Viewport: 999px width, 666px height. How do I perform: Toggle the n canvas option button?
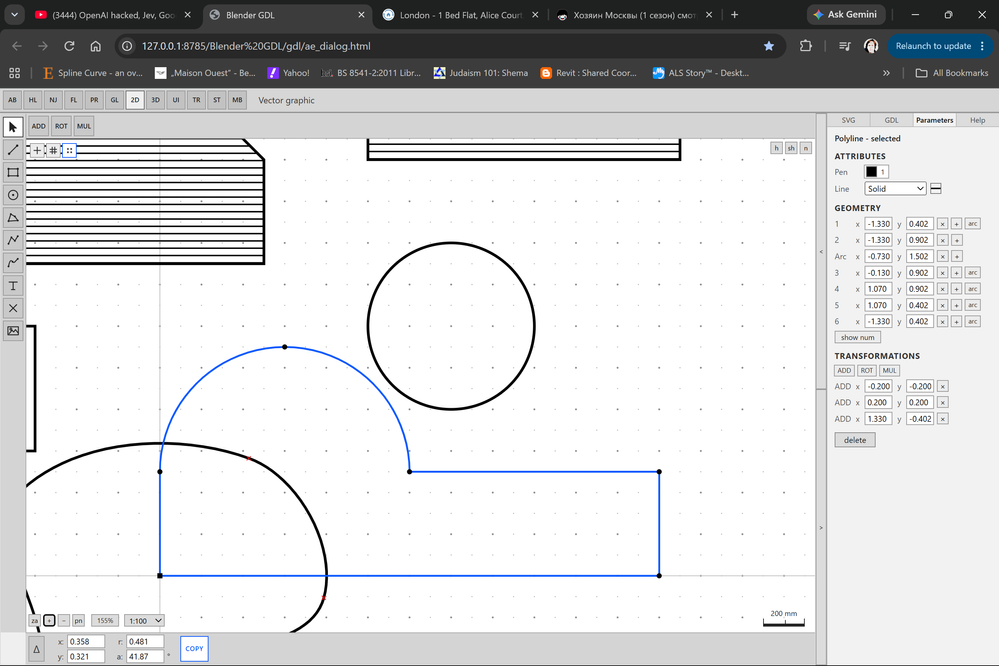coord(805,148)
